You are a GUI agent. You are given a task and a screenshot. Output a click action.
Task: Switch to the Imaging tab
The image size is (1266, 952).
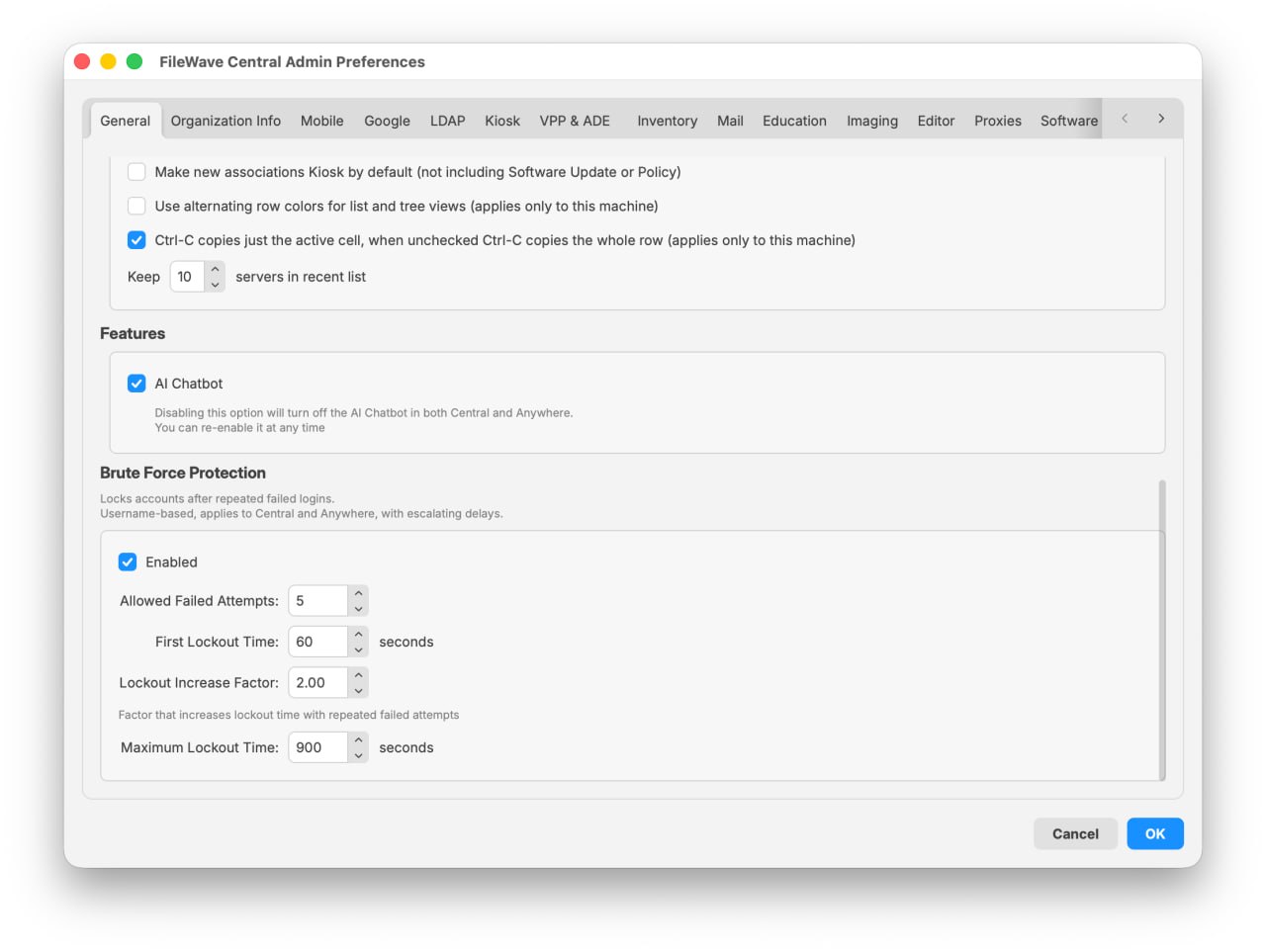pos(872,121)
